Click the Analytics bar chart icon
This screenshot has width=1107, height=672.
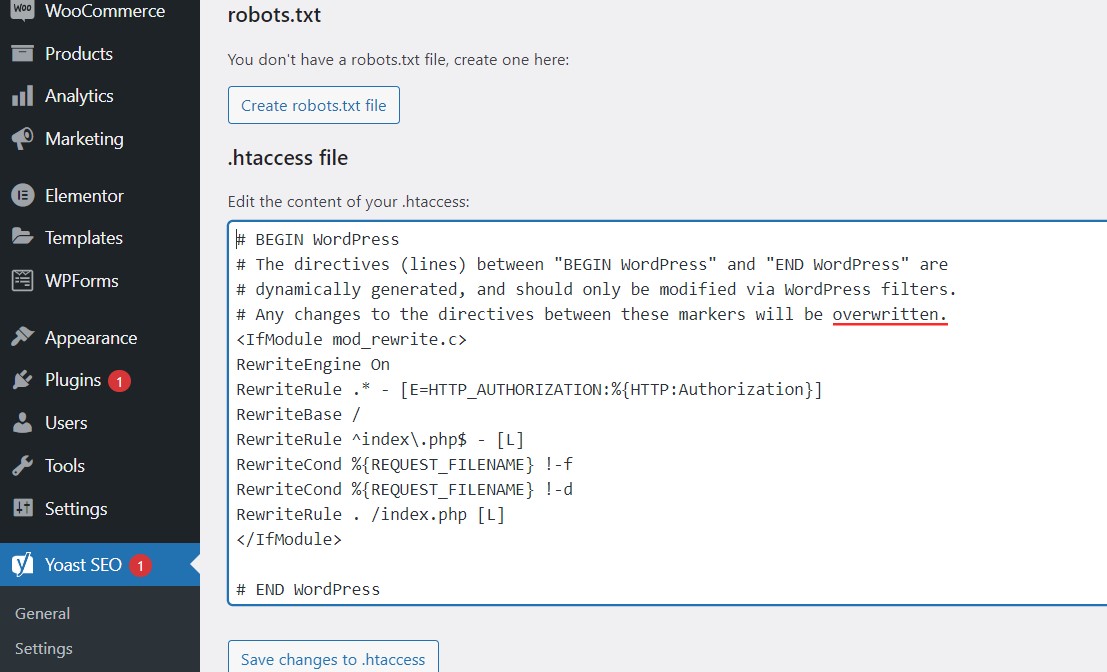23,96
